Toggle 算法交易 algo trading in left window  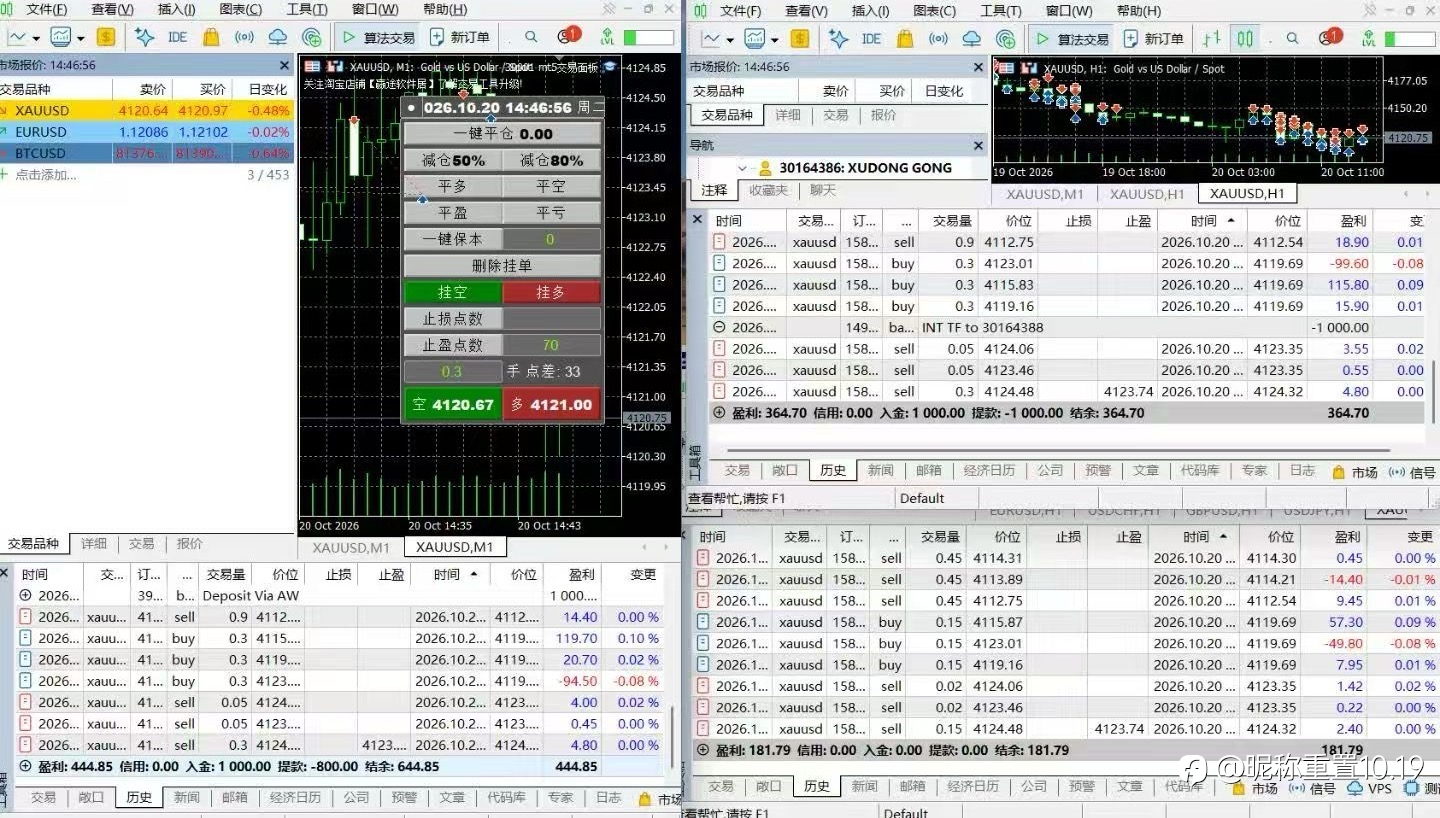378,37
